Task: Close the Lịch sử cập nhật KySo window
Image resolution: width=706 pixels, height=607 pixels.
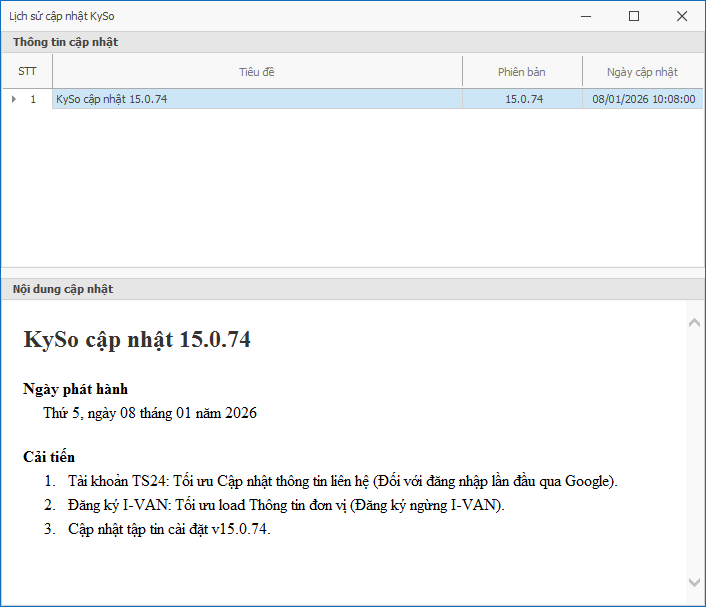Action: [x=682, y=16]
